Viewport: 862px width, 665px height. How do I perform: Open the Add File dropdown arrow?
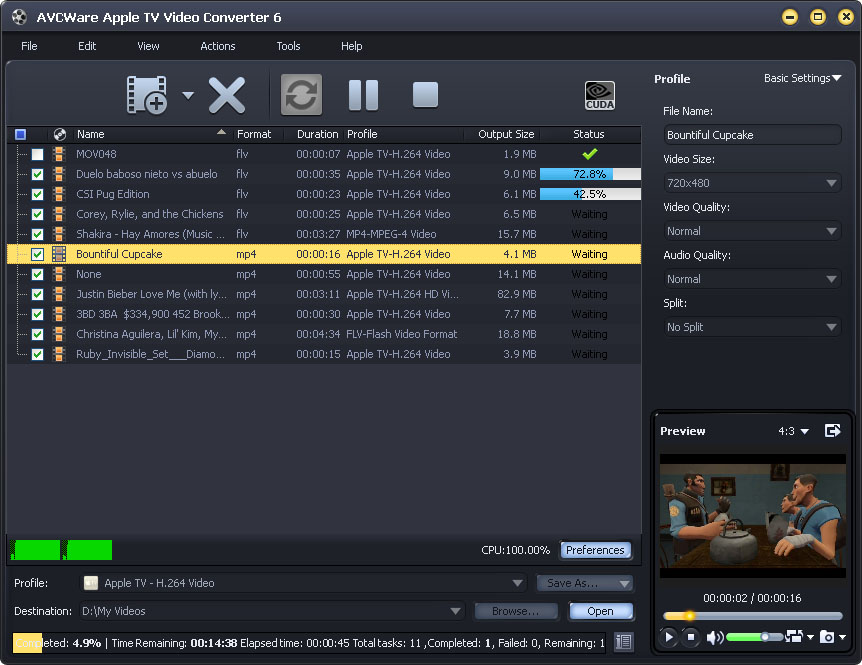[x=188, y=96]
